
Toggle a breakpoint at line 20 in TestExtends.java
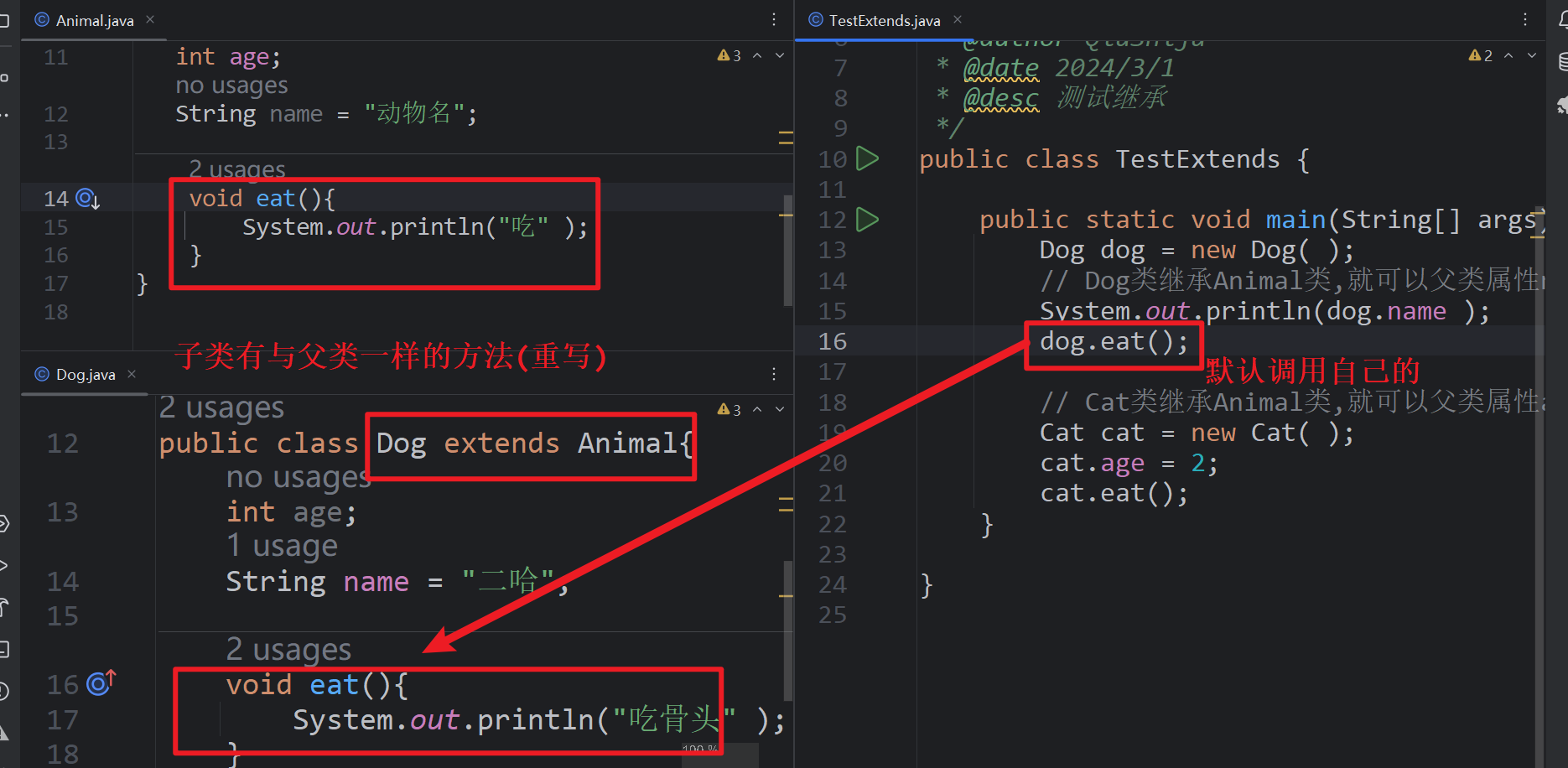pyautogui.click(x=833, y=463)
